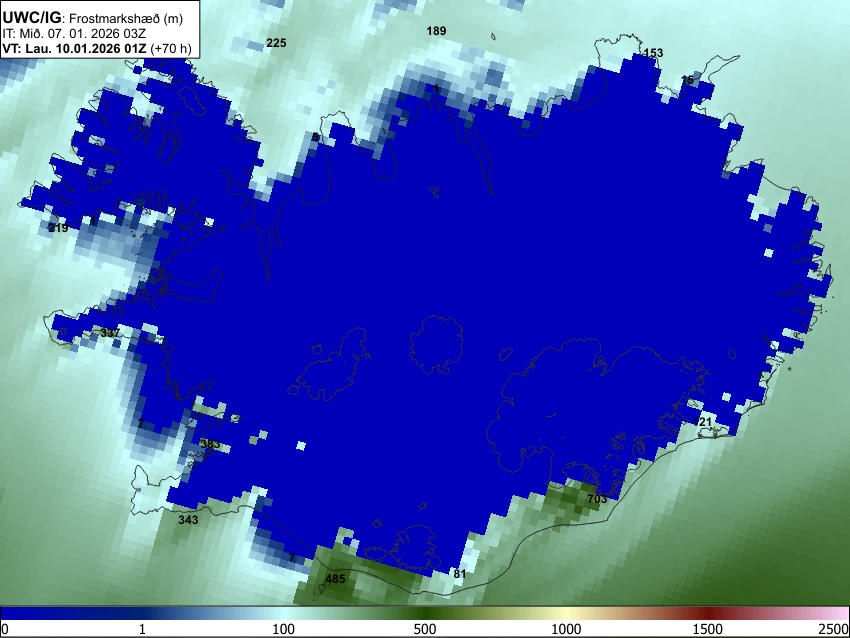This screenshot has width=850, height=638.
Task: Click the legend label 1000
Action: [x=566, y=629]
